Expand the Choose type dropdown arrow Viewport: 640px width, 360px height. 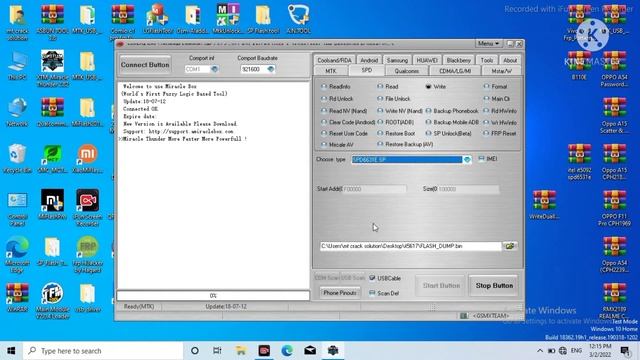pyautogui.click(x=467, y=160)
